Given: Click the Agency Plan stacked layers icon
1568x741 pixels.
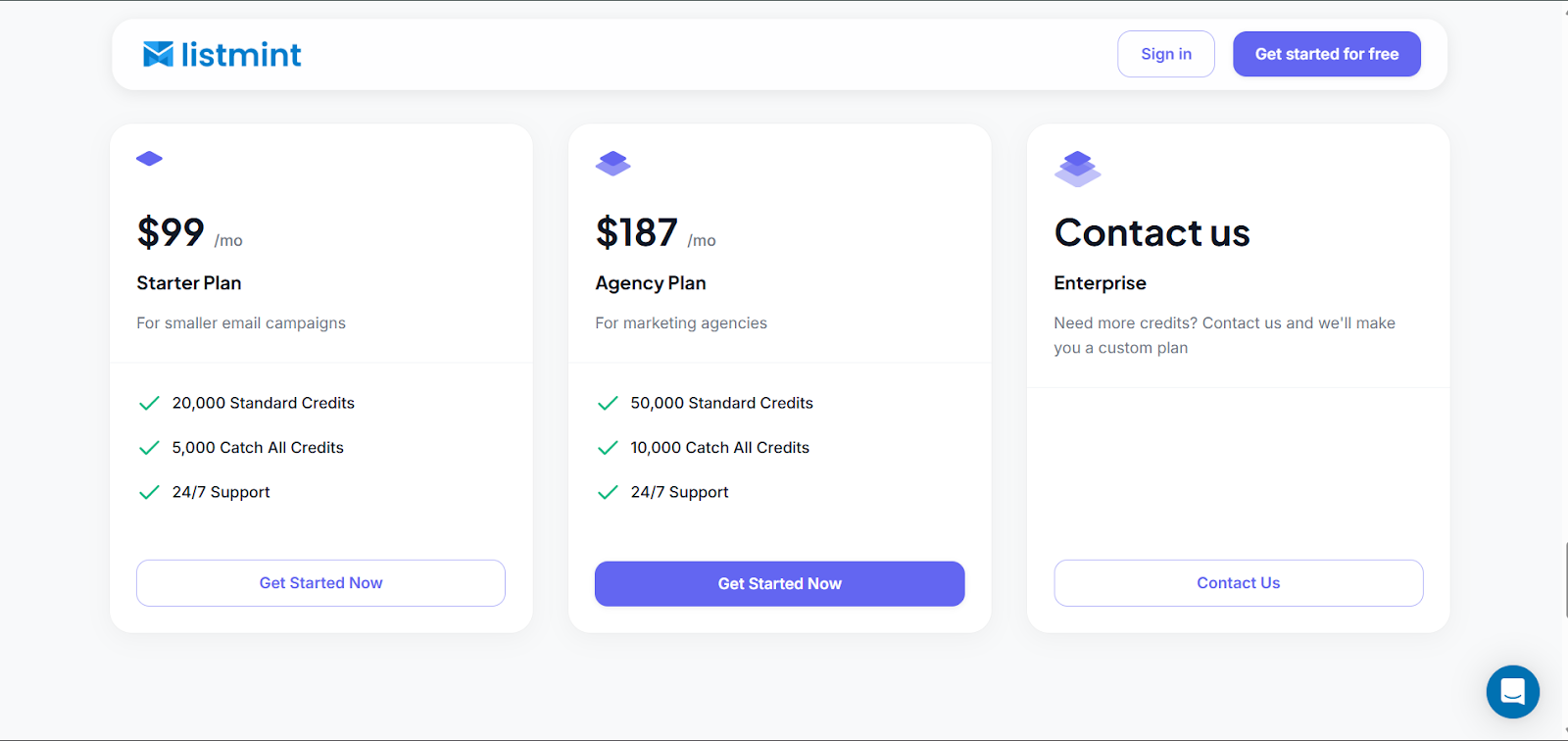Looking at the screenshot, I should [612, 163].
